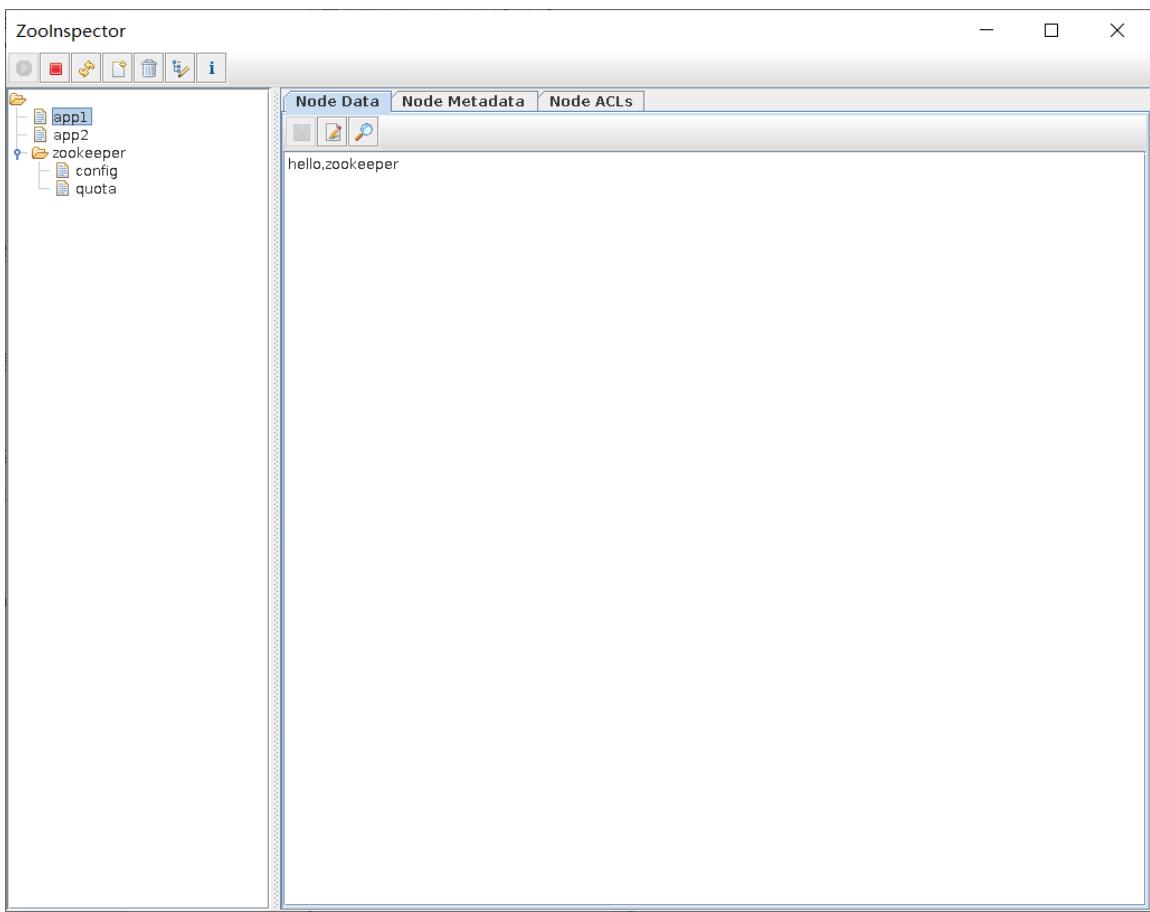Click the document icon beside quota
The width and height of the screenshot is (1150, 912).
(63, 189)
